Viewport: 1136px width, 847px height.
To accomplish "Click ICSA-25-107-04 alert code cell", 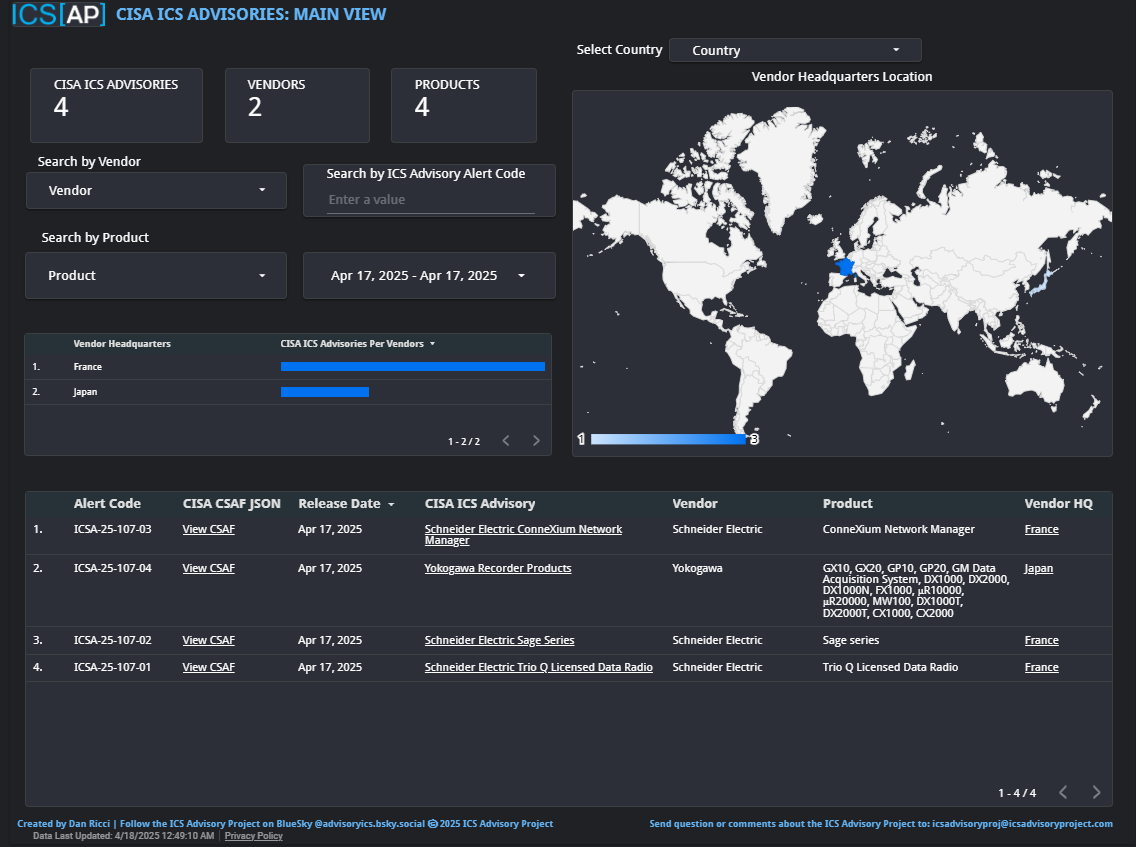I will click(112, 569).
